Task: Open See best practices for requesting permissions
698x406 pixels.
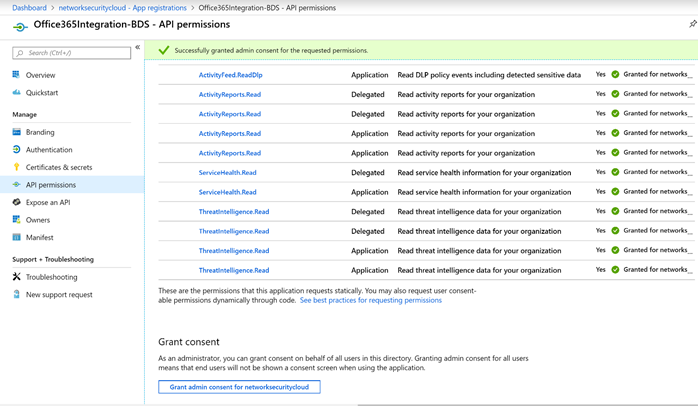Action: pyautogui.click(x=371, y=300)
